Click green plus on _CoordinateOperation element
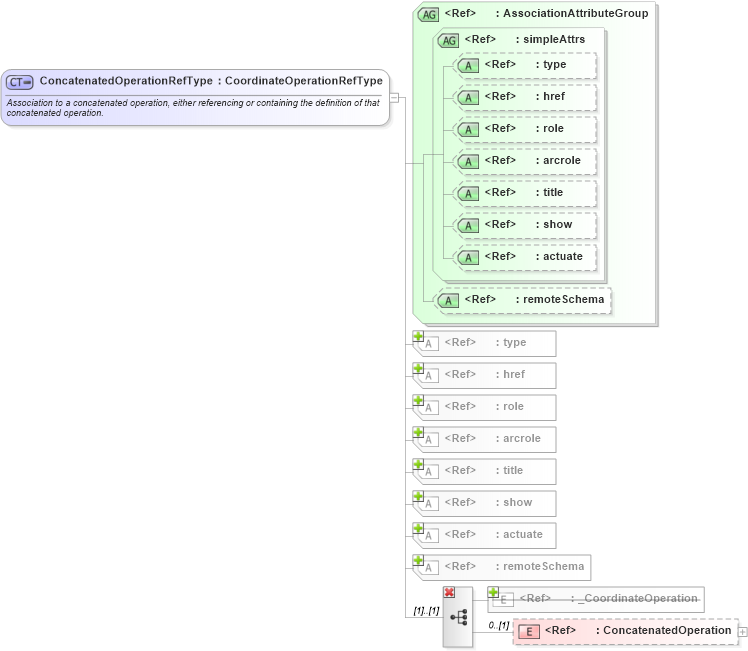 pyautogui.click(x=493, y=592)
